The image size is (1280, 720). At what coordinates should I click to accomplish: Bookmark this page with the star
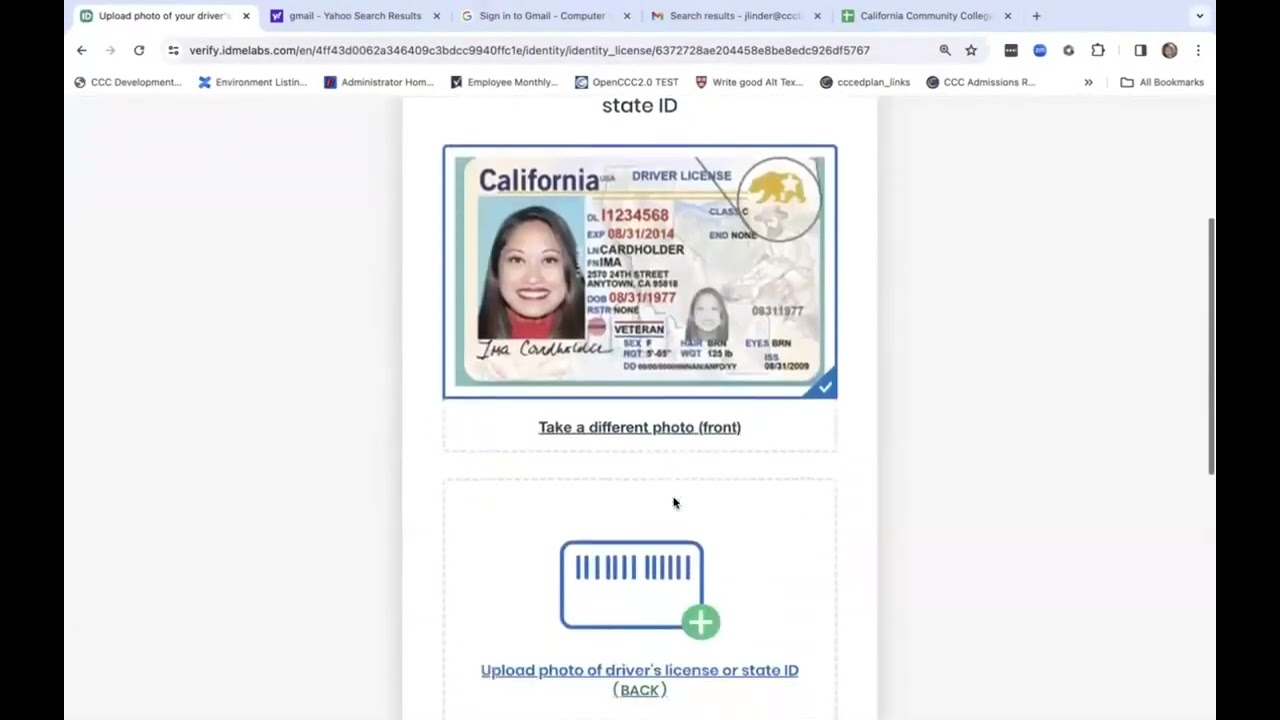click(971, 50)
